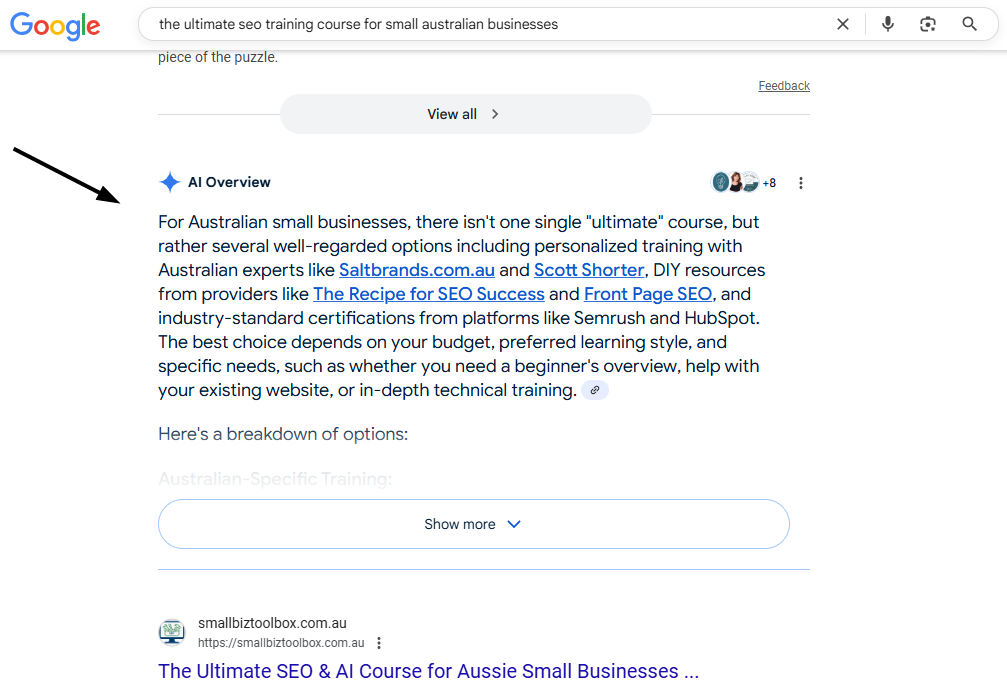Click the smallbiztoolbox site favicon

point(171,632)
